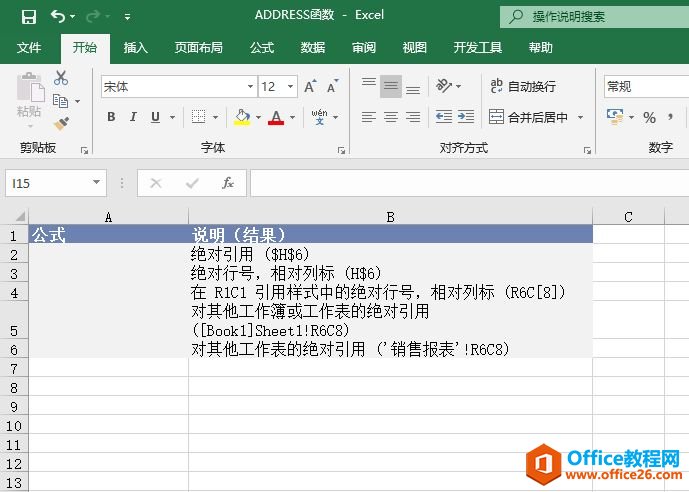The height and width of the screenshot is (492, 689).
Task: Customize the Quick Access Toolbar
Action: (x=127, y=17)
